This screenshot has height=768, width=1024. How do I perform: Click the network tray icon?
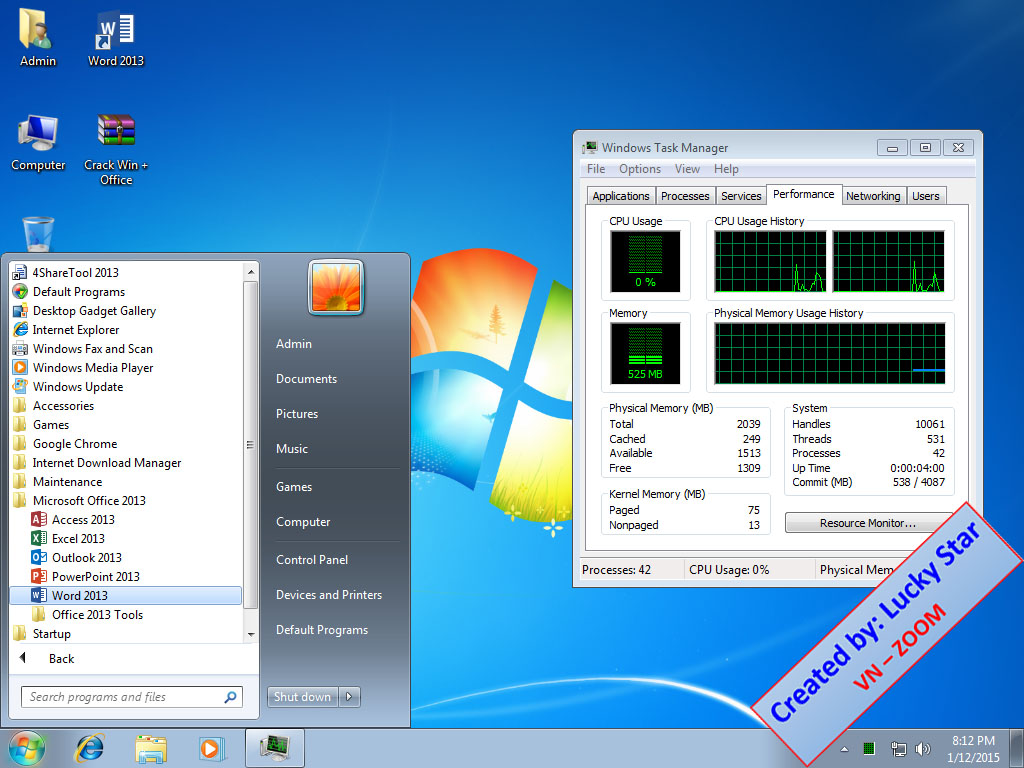[899, 749]
